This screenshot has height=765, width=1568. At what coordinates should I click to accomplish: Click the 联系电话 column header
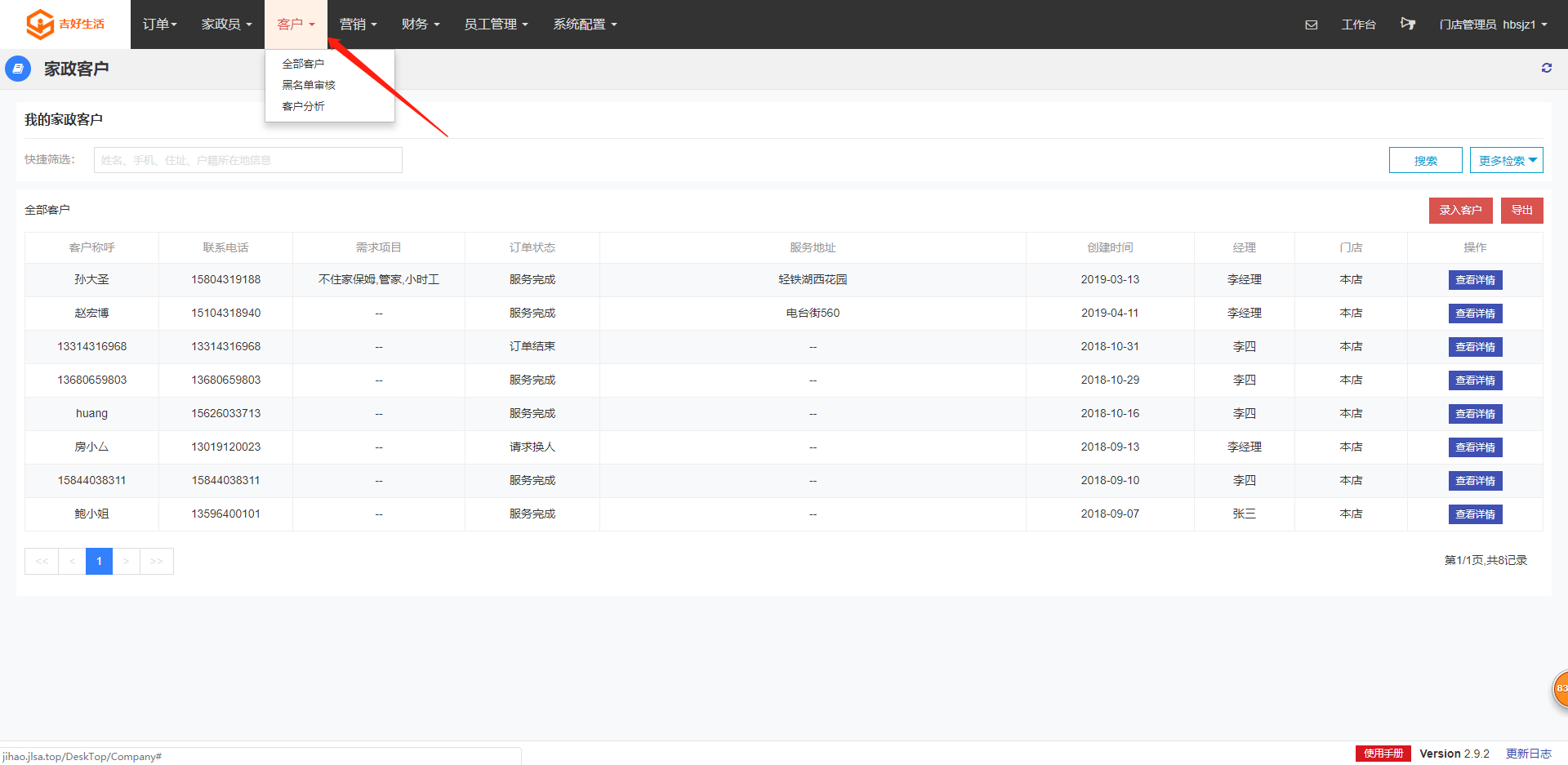point(225,247)
